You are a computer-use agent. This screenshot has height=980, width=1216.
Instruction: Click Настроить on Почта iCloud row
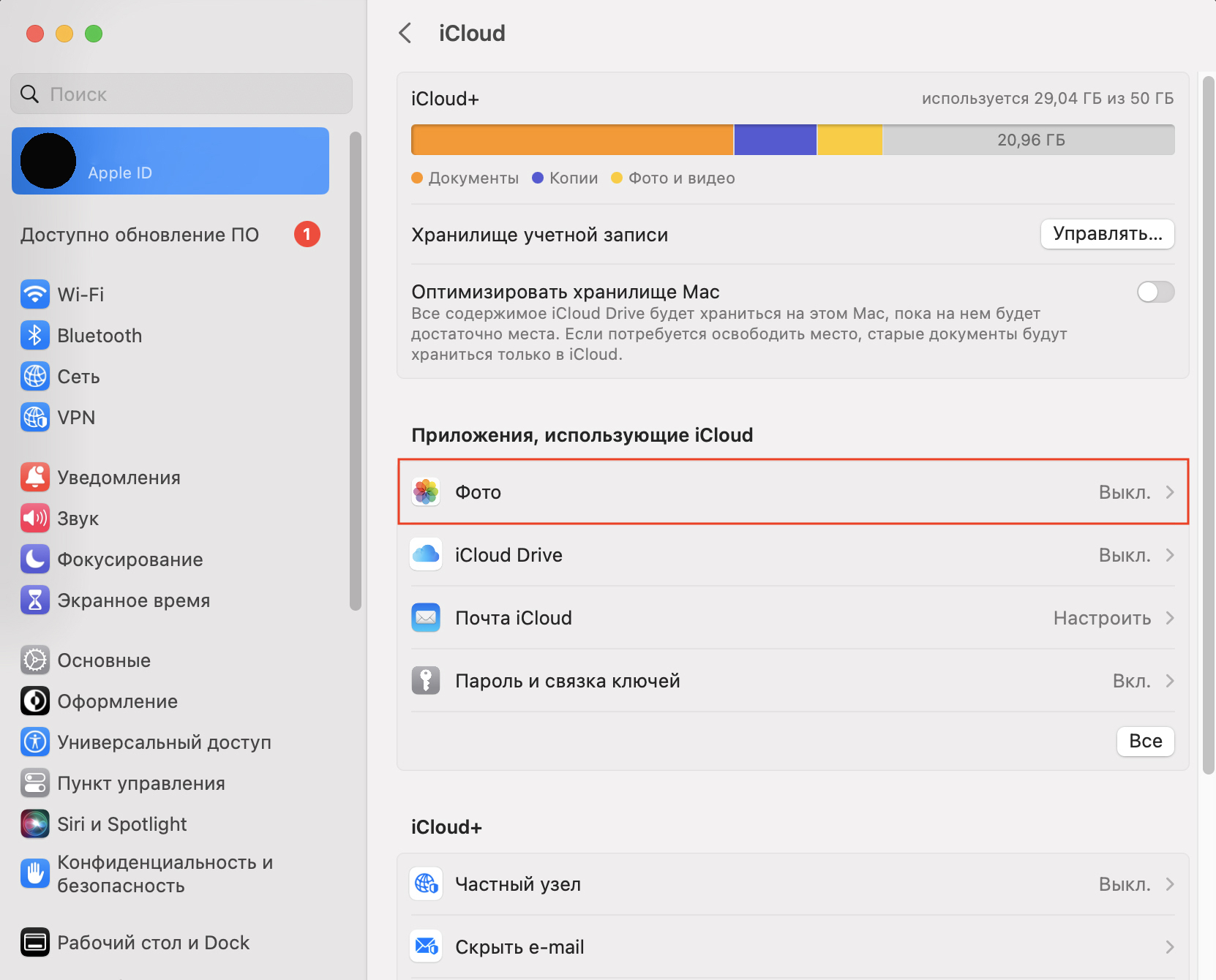click(1102, 618)
